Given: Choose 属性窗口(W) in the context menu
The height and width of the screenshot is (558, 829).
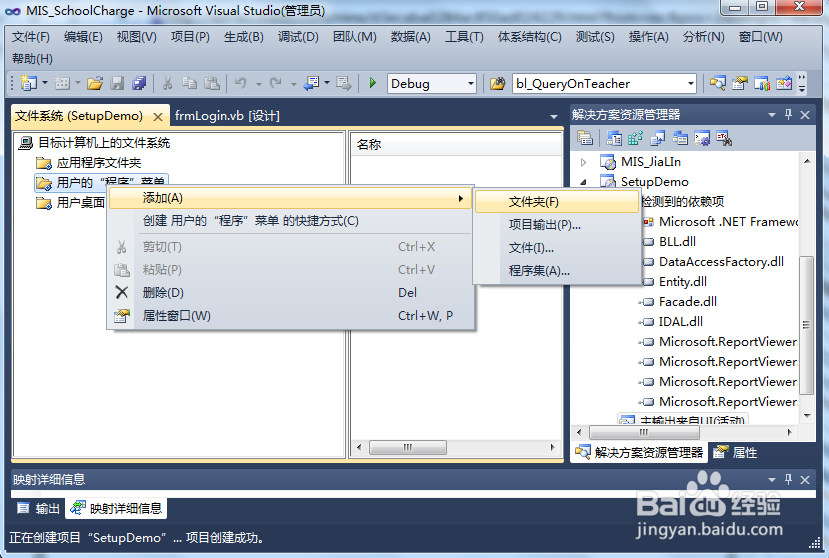Looking at the screenshot, I should click(x=290, y=316).
